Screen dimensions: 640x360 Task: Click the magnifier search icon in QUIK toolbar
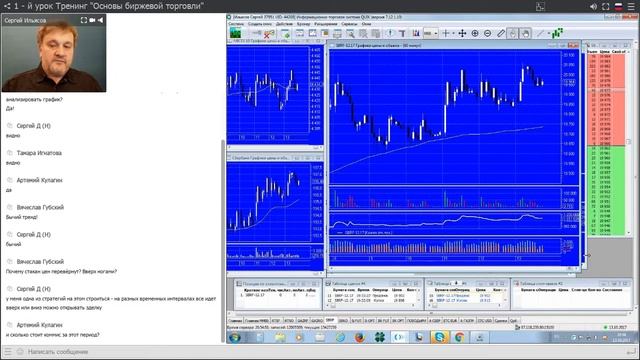pos(350,33)
